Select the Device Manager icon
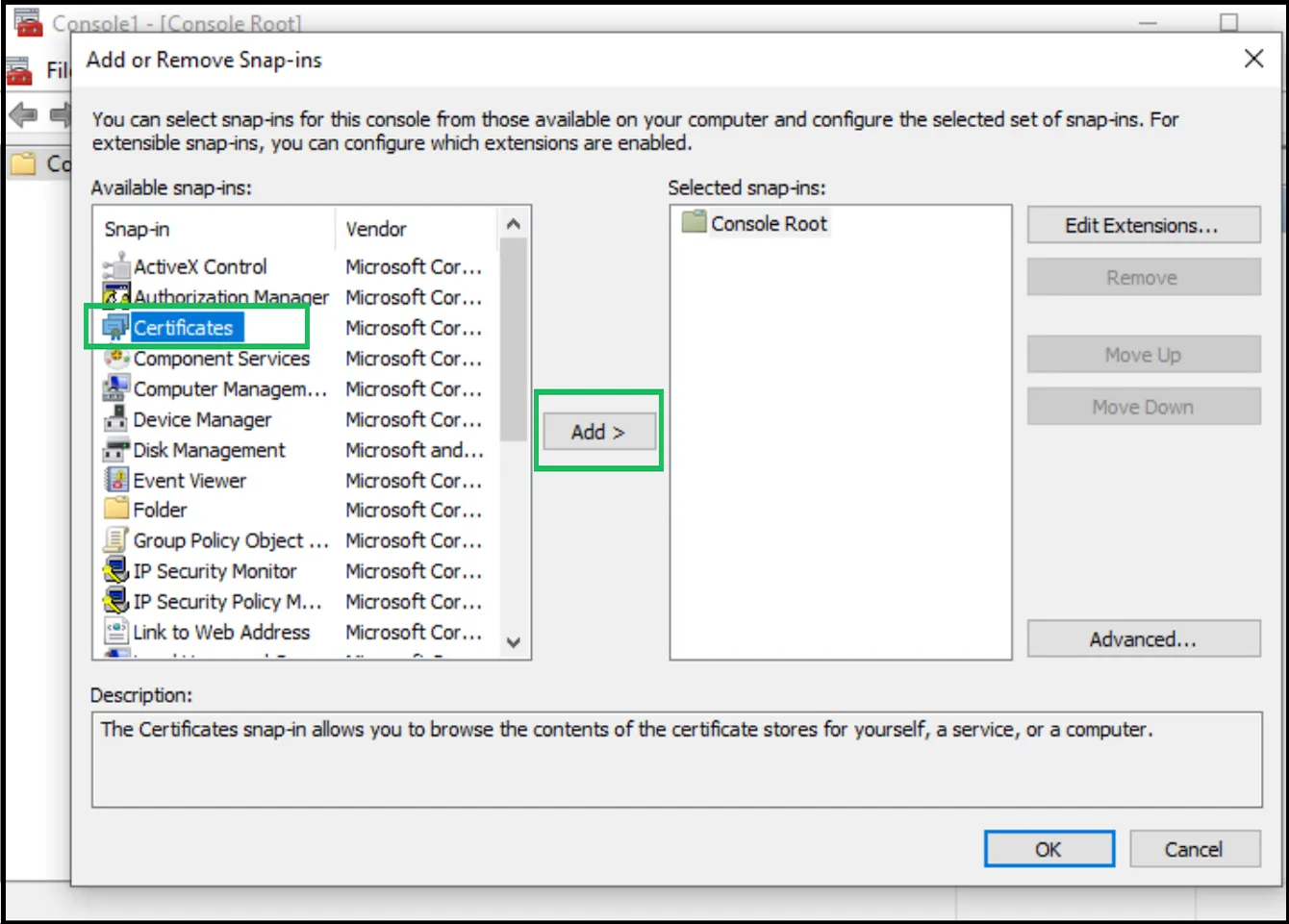 [x=116, y=419]
